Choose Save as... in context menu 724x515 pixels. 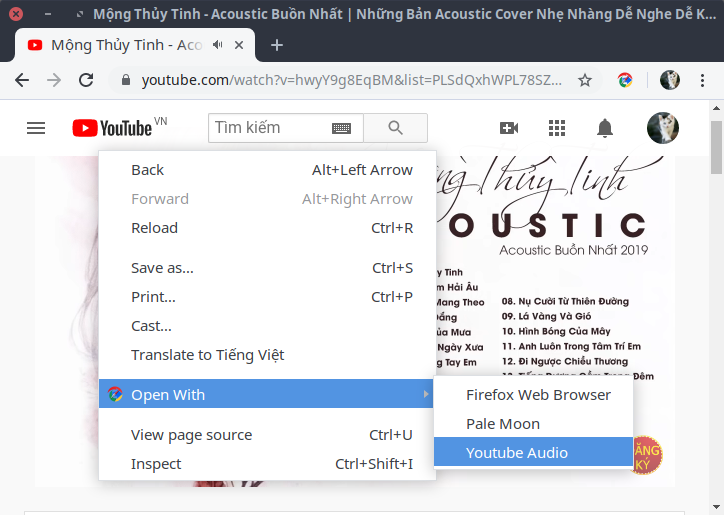point(267,268)
